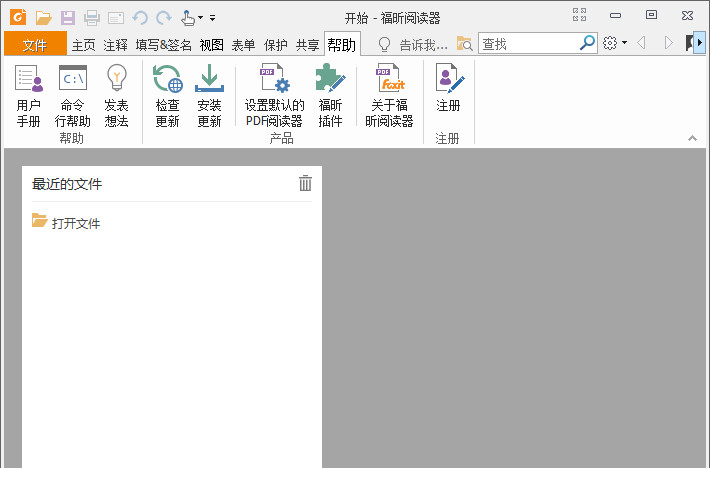710x486 pixels.
Task: Click 打开文件 to open a file
Action: (x=66, y=222)
